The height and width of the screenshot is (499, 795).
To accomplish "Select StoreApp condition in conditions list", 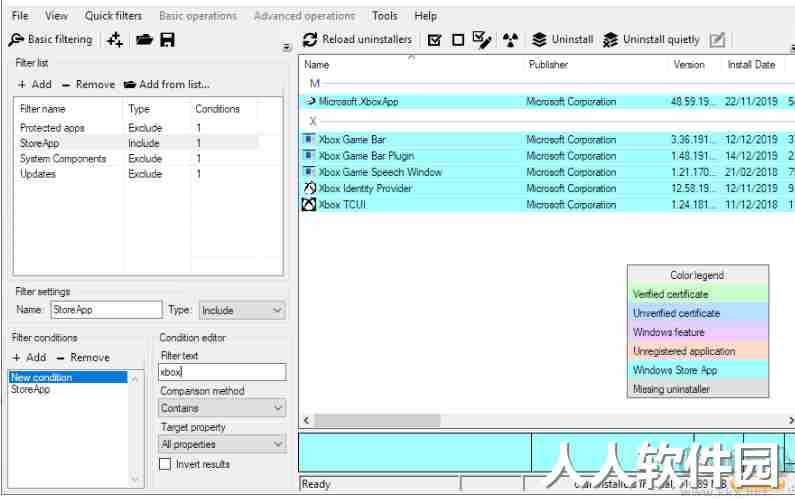I will coord(68,389).
